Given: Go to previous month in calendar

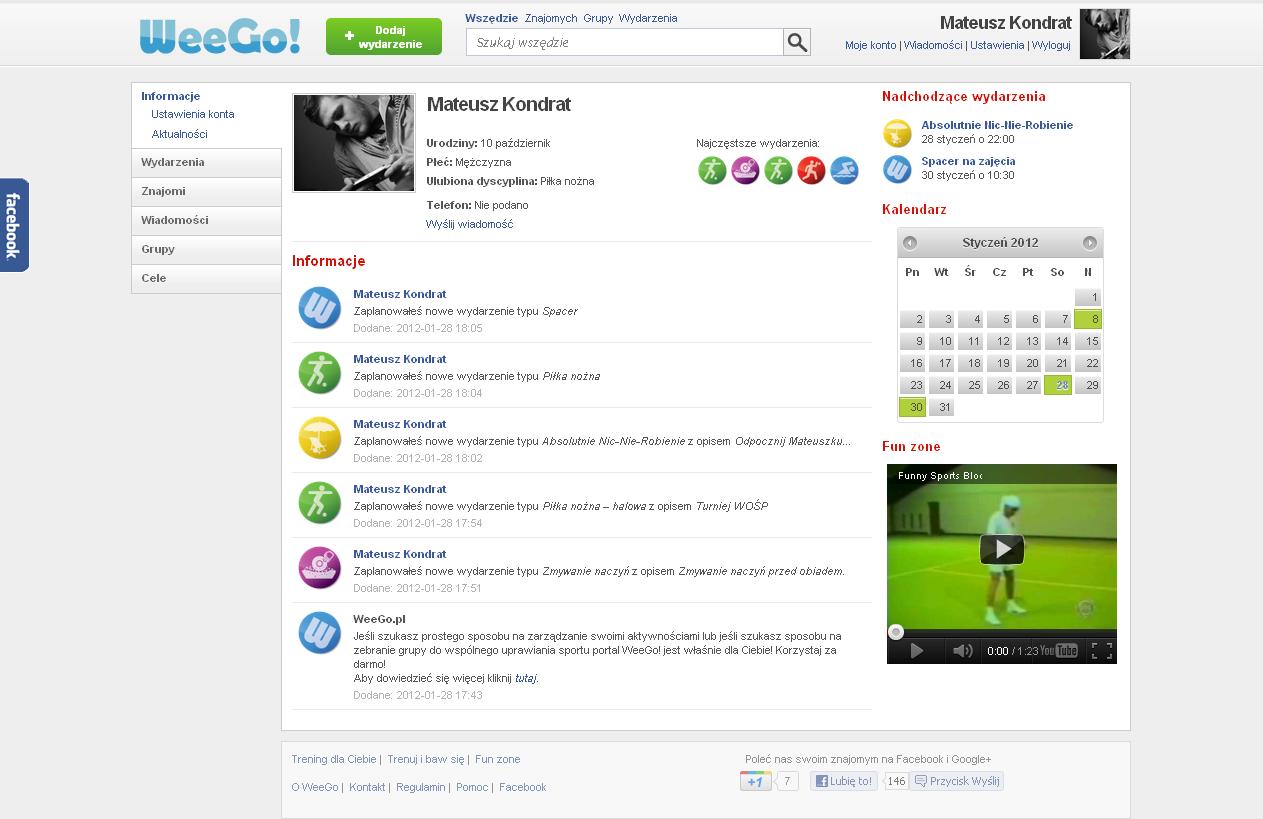Looking at the screenshot, I should 909,243.
